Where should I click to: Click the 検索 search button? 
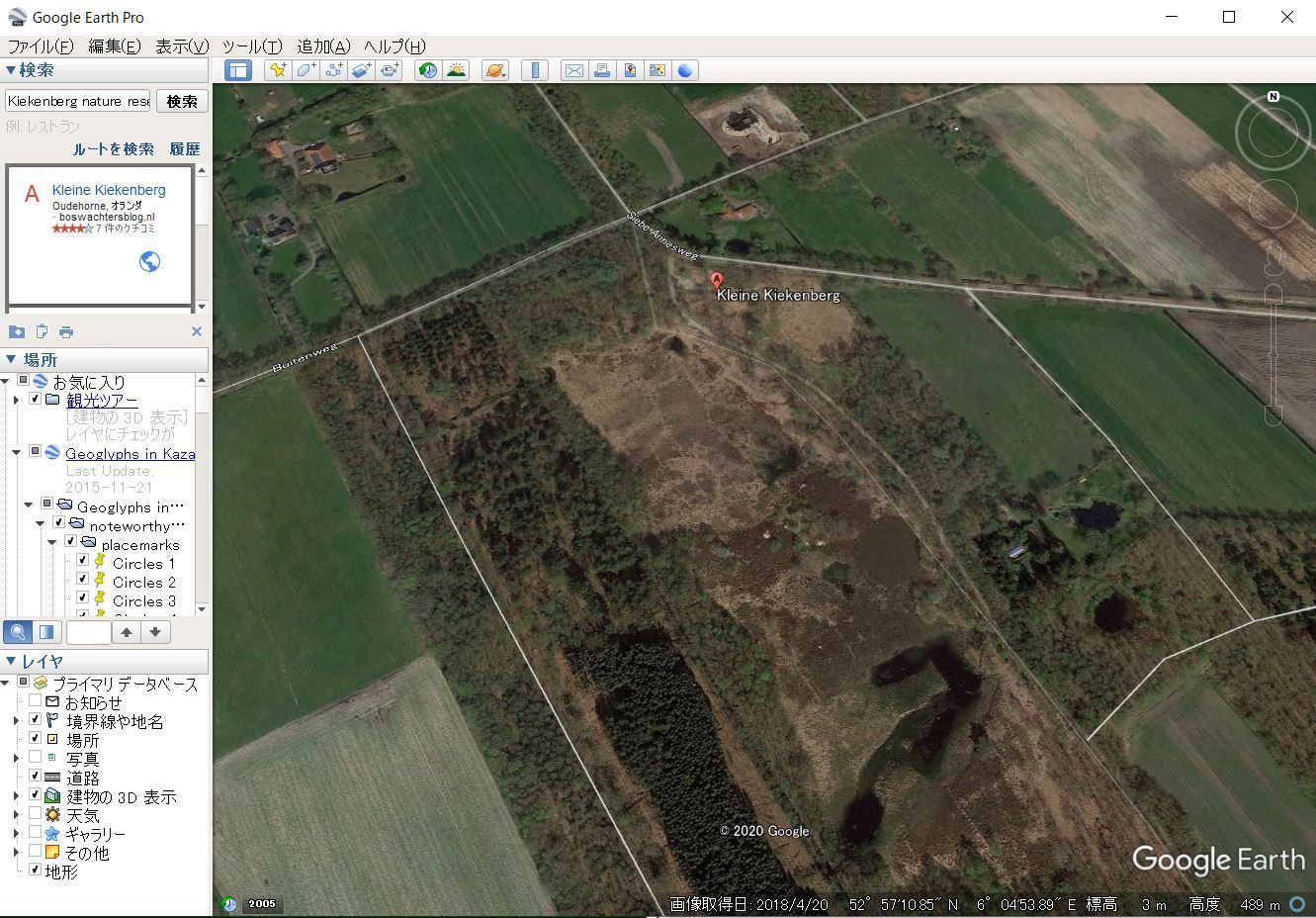coord(182,101)
